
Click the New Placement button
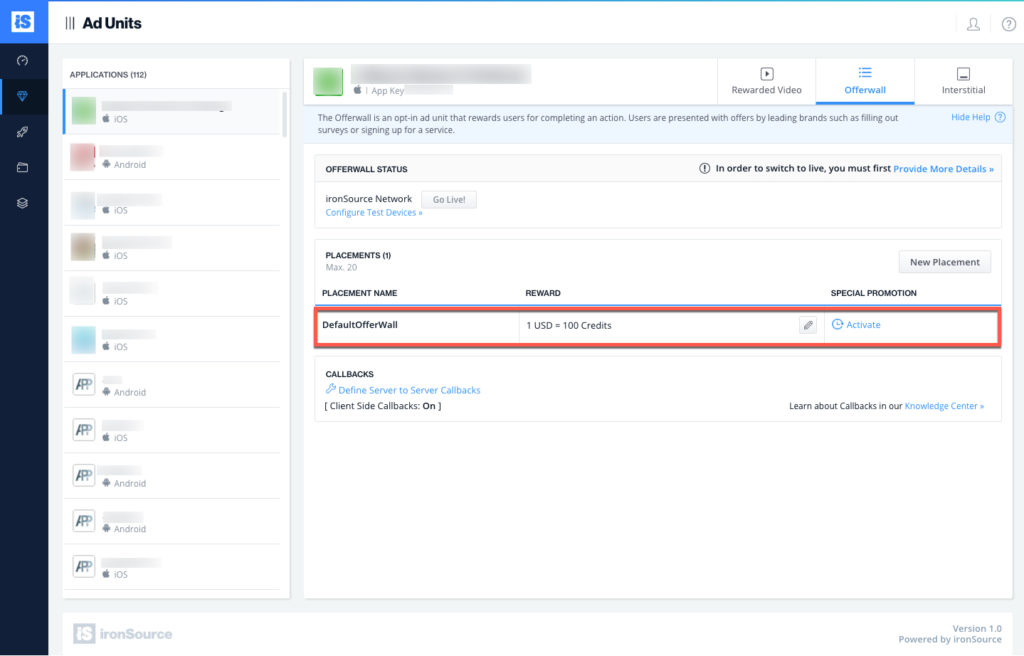coord(944,262)
